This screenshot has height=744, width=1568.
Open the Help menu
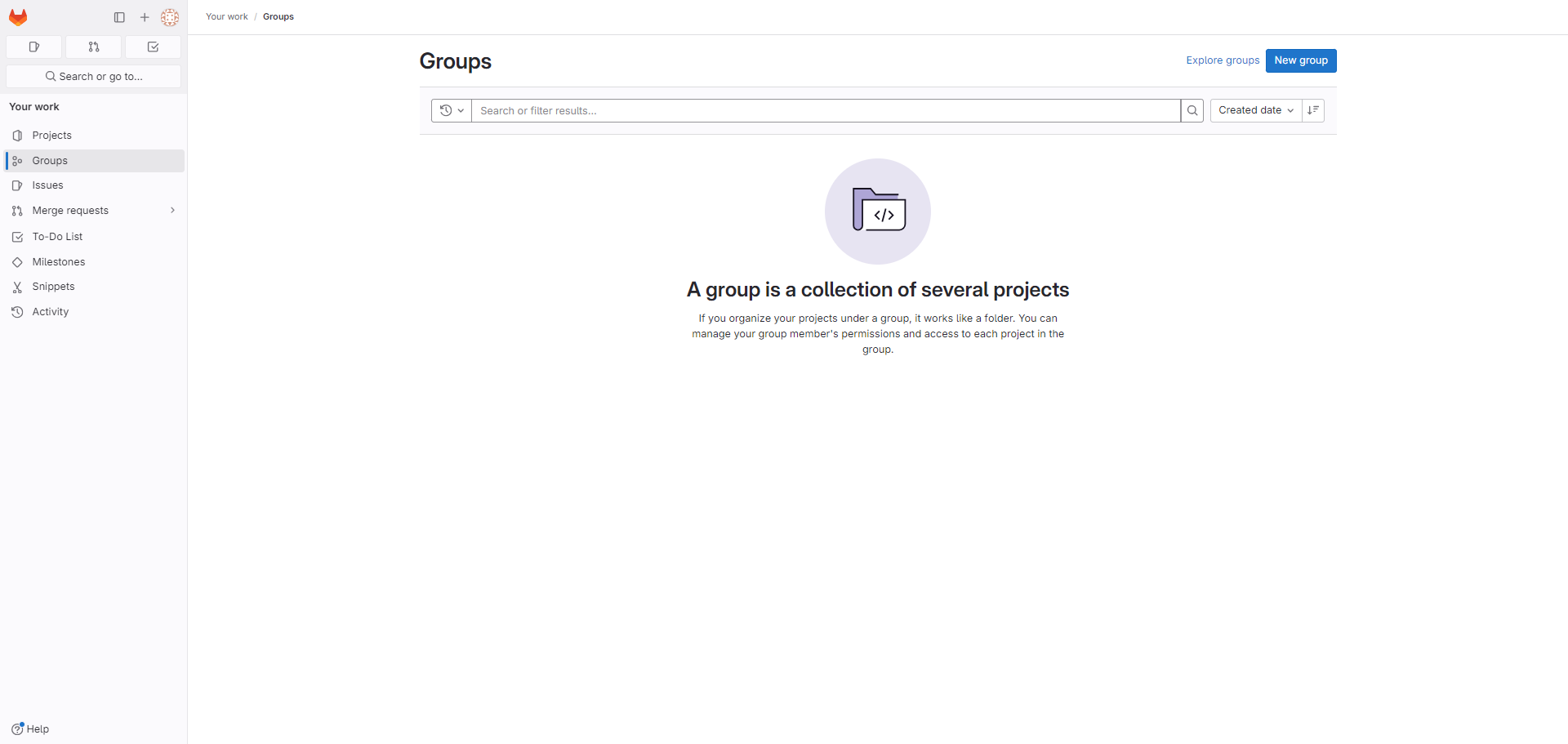point(30,729)
